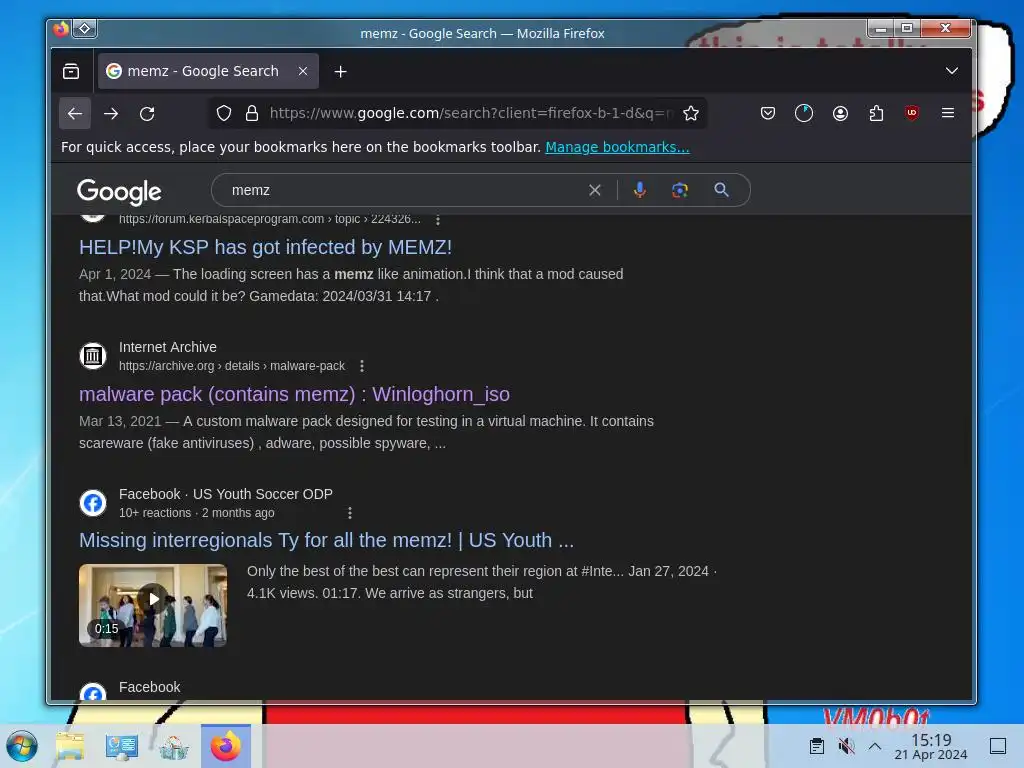Click the archive.org details malware-pack URL
1024x768 pixels.
[x=232, y=366]
